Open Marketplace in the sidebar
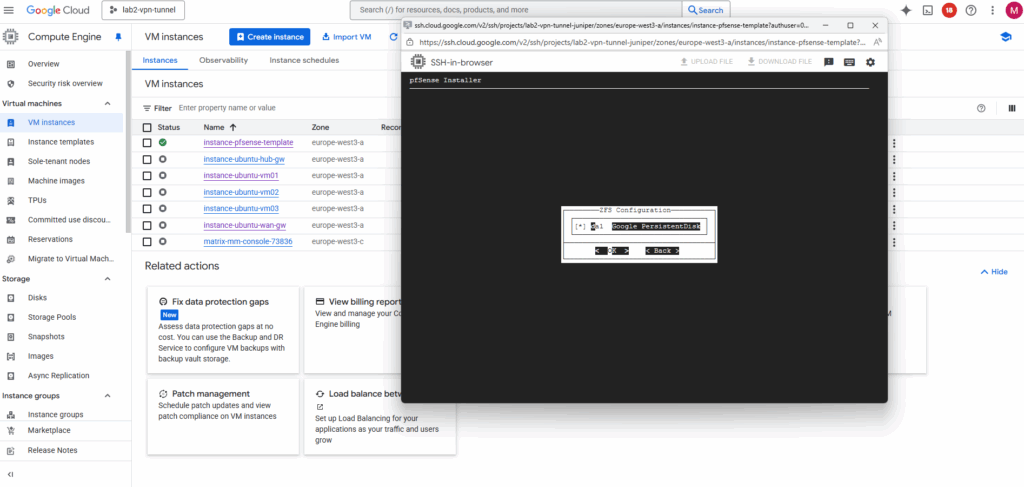The height and width of the screenshot is (487, 1024). coord(49,430)
